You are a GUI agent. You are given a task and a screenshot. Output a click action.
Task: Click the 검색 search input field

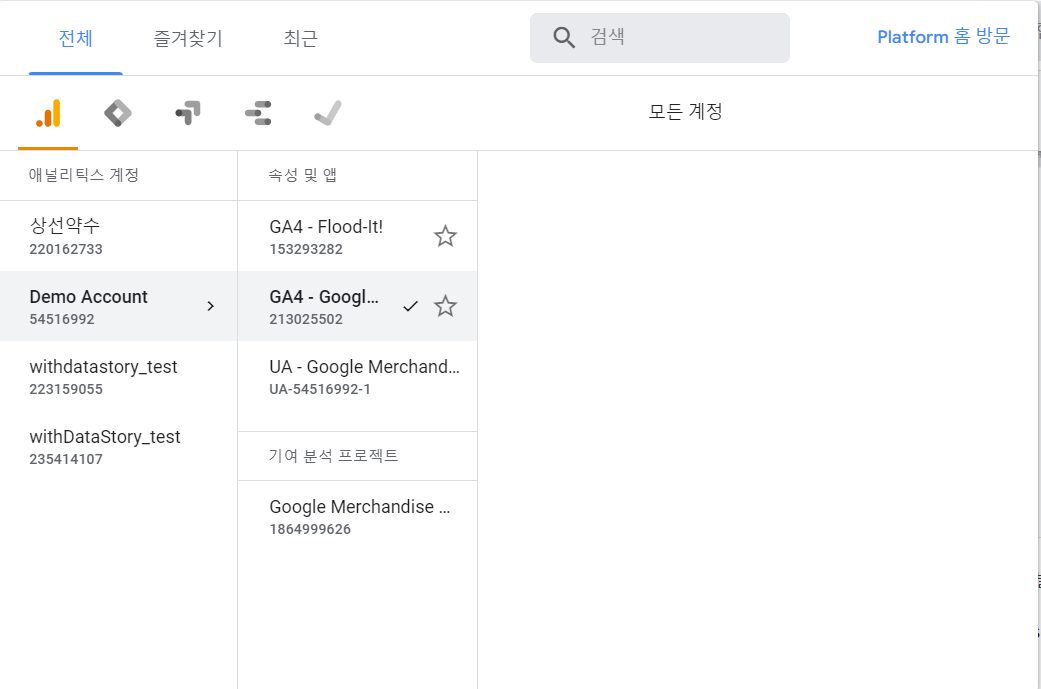(x=660, y=38)
